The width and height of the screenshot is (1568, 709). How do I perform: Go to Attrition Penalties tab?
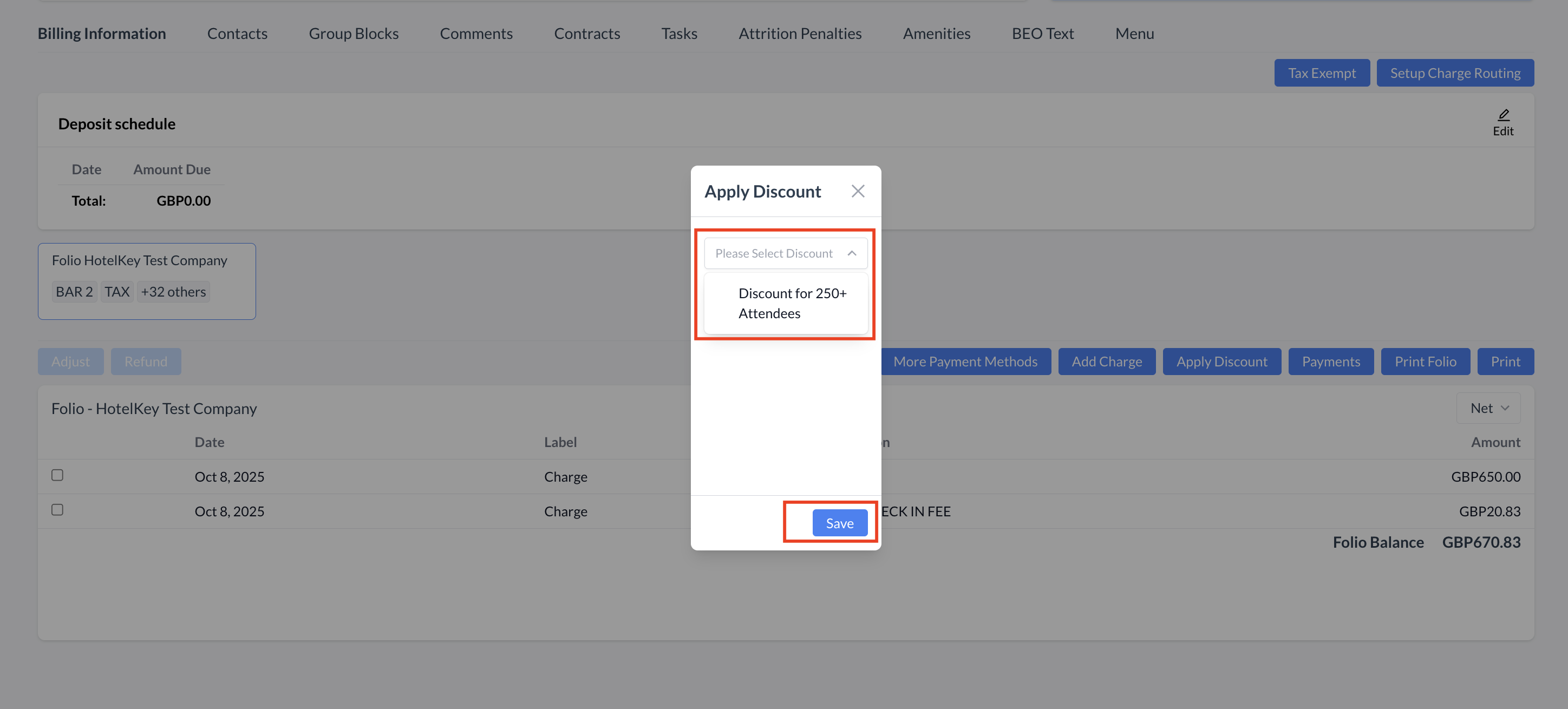tap(799, 34)
